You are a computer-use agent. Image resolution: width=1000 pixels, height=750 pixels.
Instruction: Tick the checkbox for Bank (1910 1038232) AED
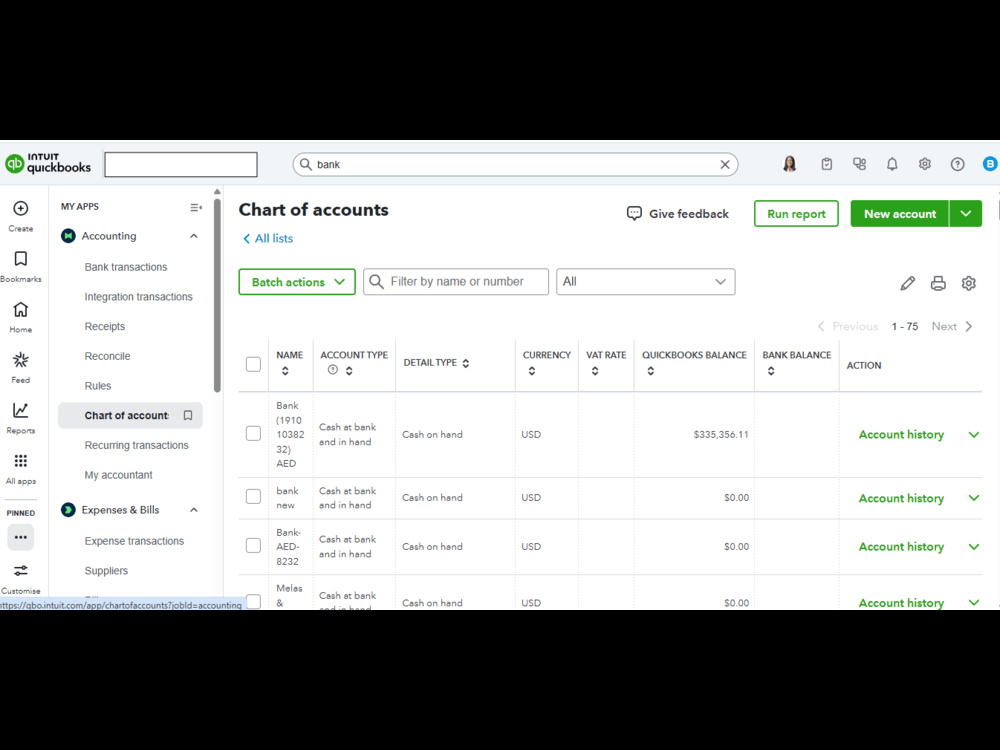pos(253,434)
